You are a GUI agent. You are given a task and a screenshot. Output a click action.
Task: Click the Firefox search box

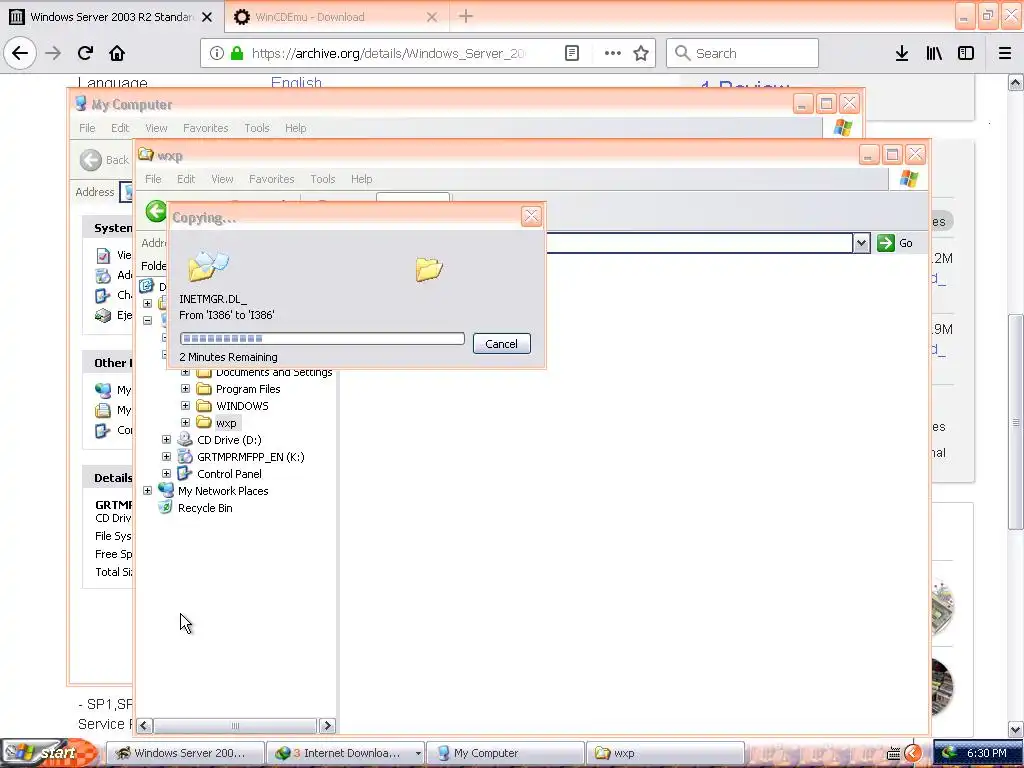point(742,53)
